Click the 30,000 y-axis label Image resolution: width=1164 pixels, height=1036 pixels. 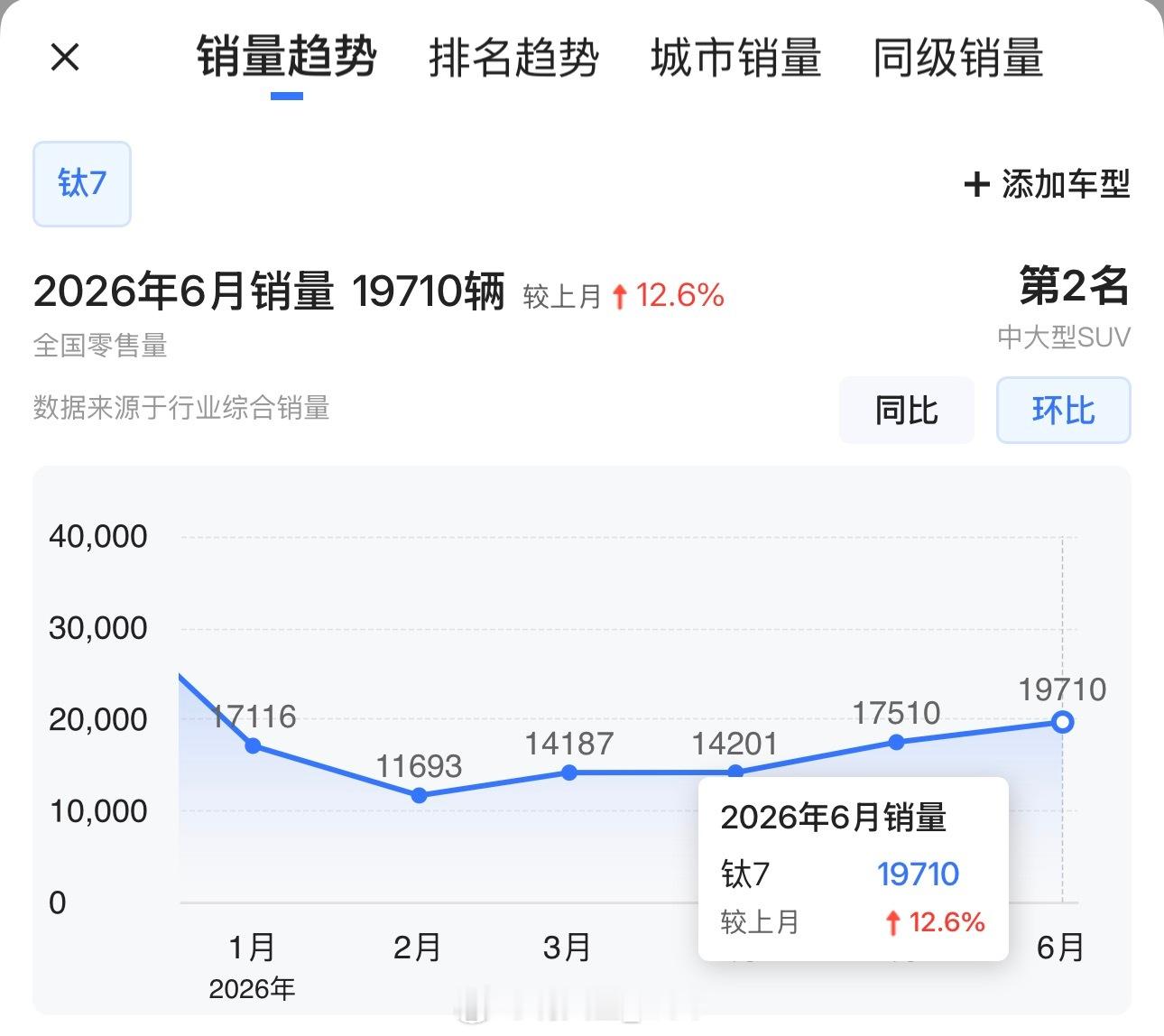pyautogui.click(x=98, y=628)
